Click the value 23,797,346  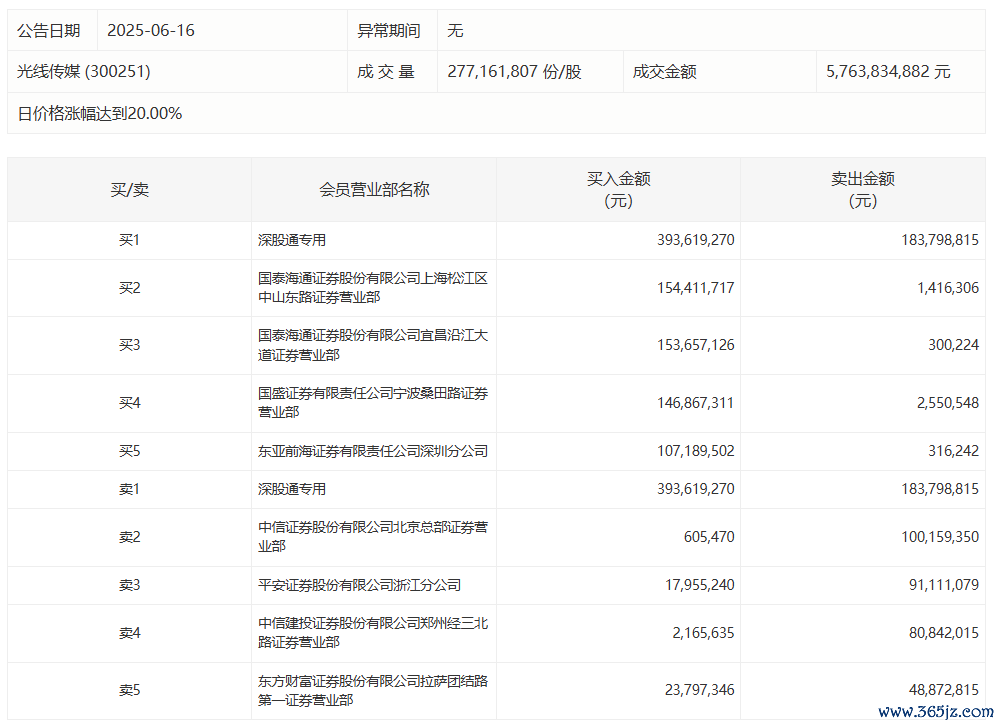coord(700,691)
